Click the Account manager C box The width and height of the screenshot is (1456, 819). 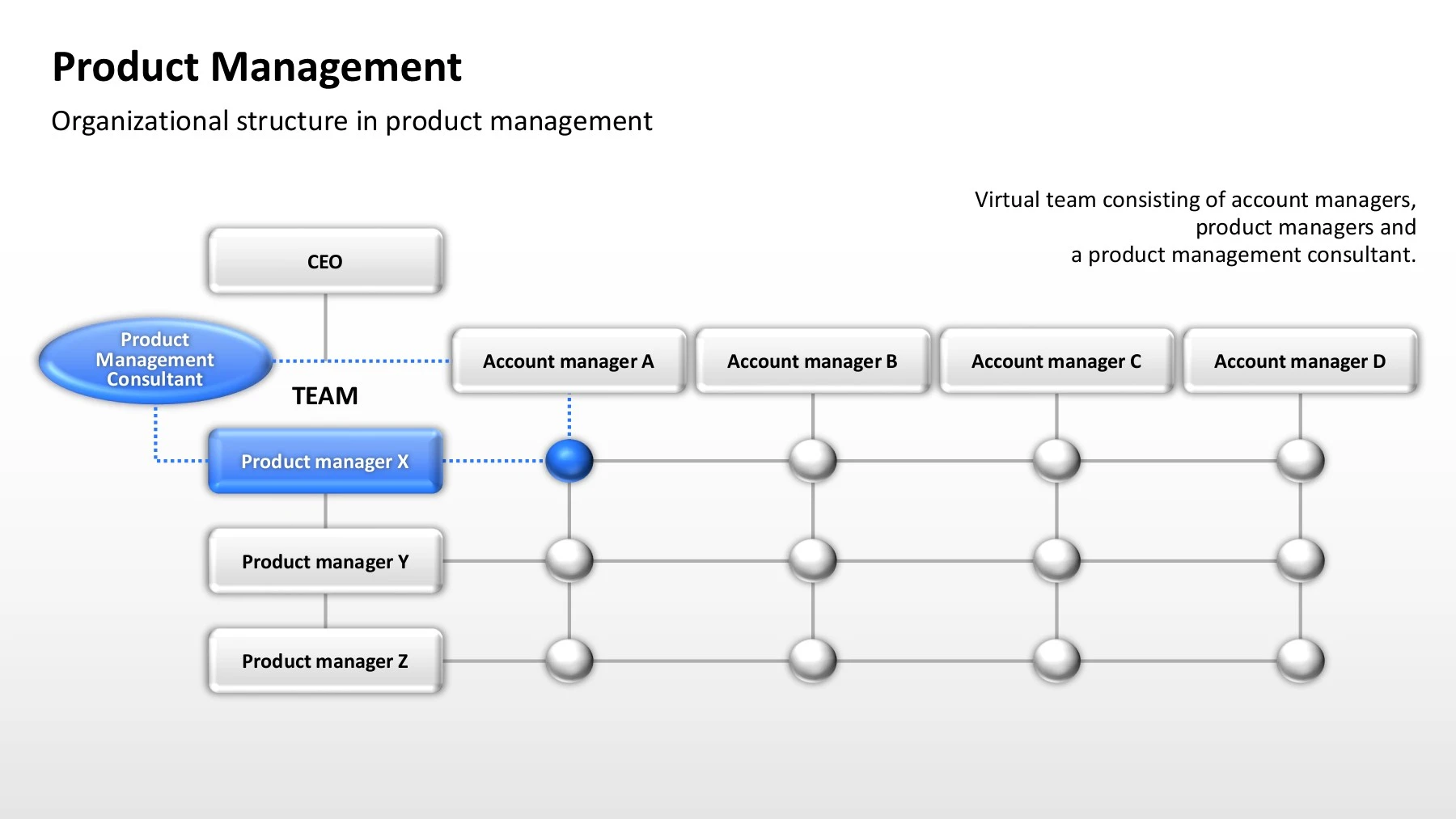coord(1056,361)
